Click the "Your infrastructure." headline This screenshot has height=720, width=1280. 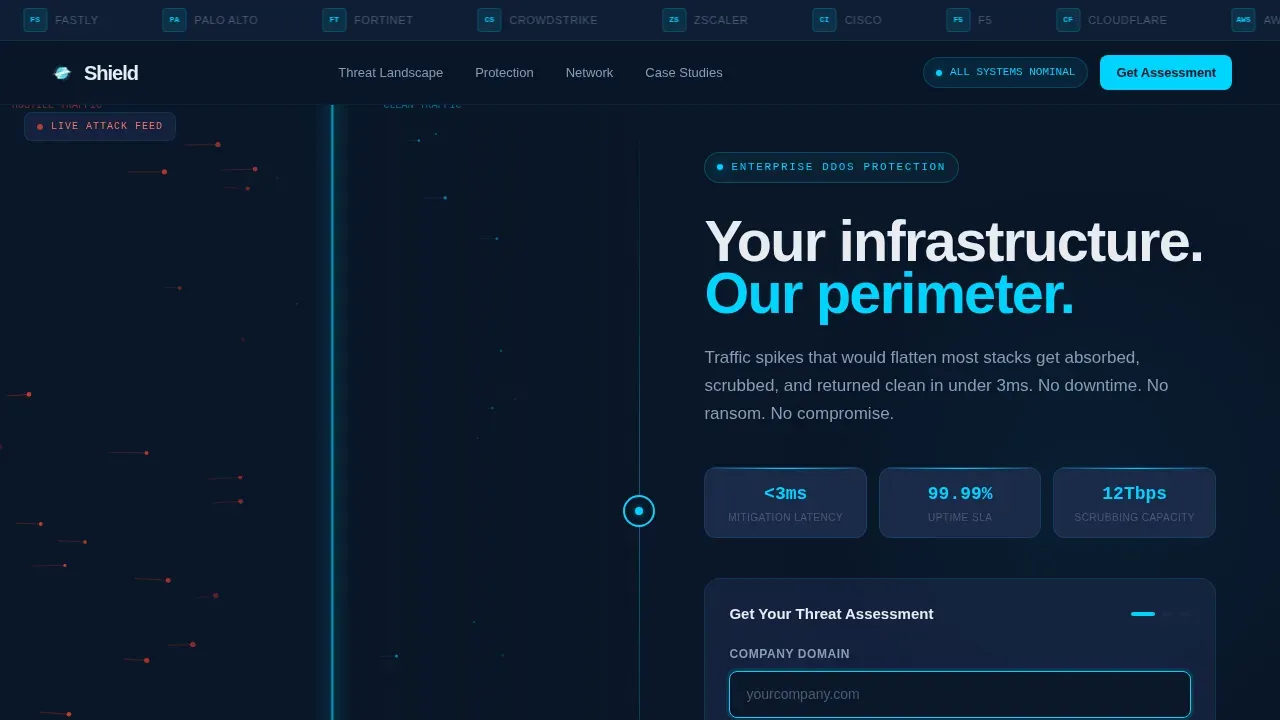(x=954, y=241)
